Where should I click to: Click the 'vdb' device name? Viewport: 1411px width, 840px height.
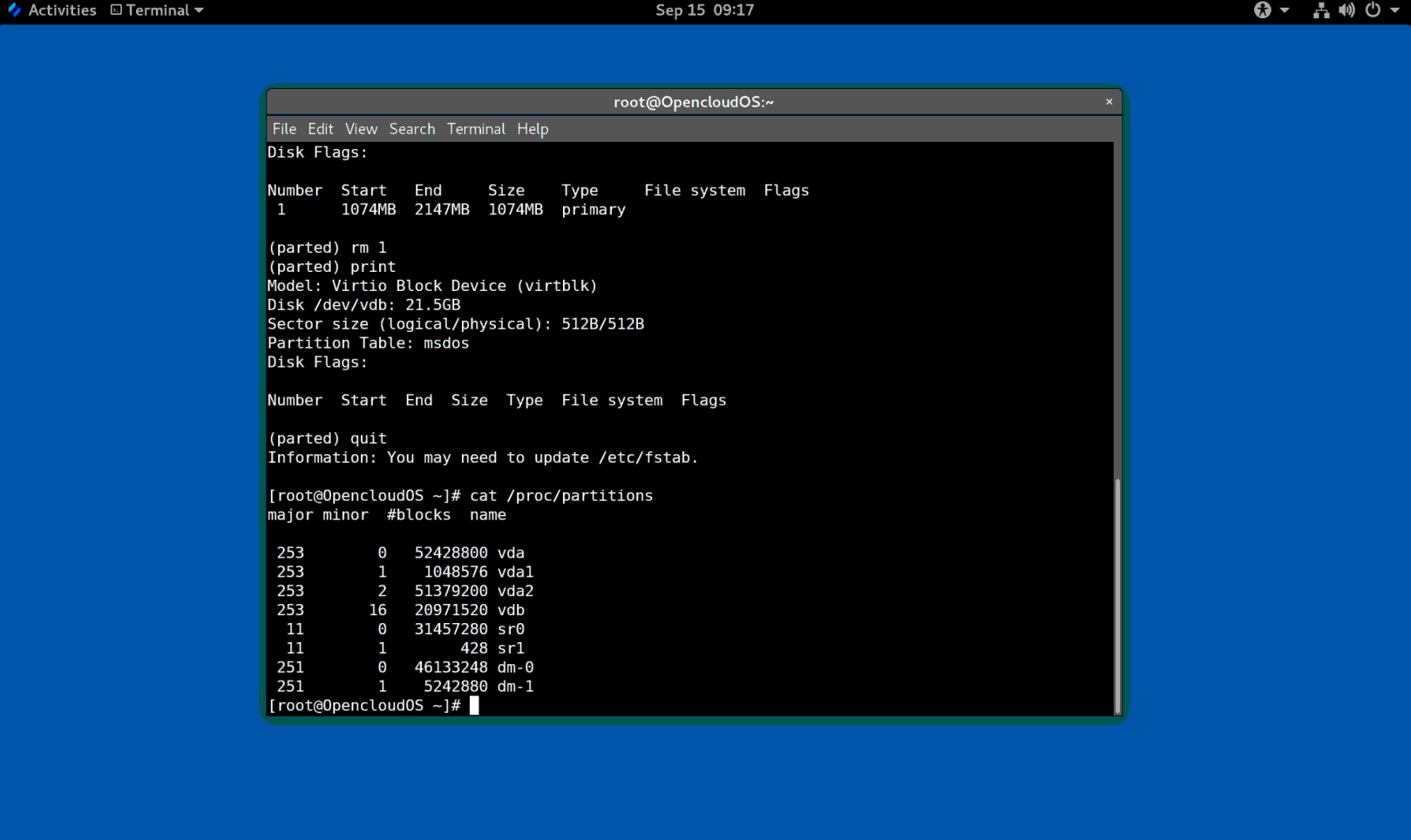(511, 611)
